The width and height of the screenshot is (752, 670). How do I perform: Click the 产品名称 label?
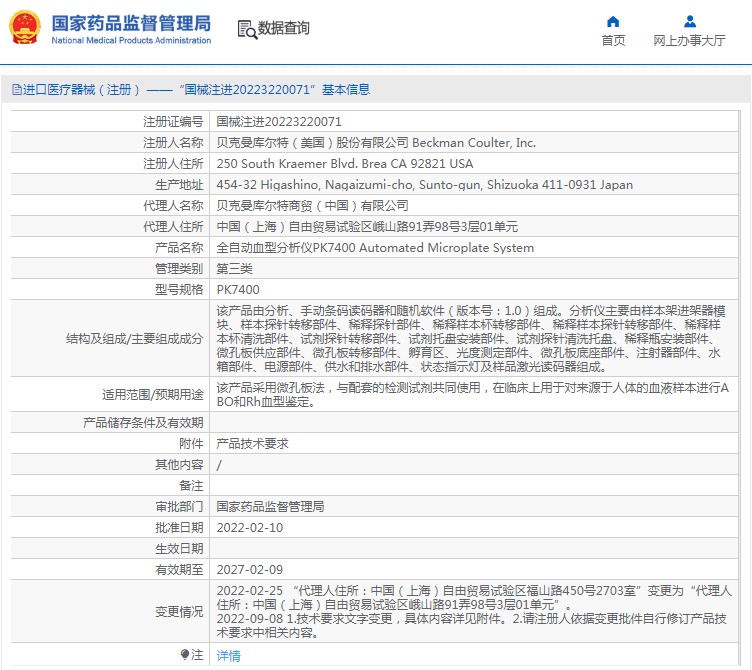[x=179, y=248]
